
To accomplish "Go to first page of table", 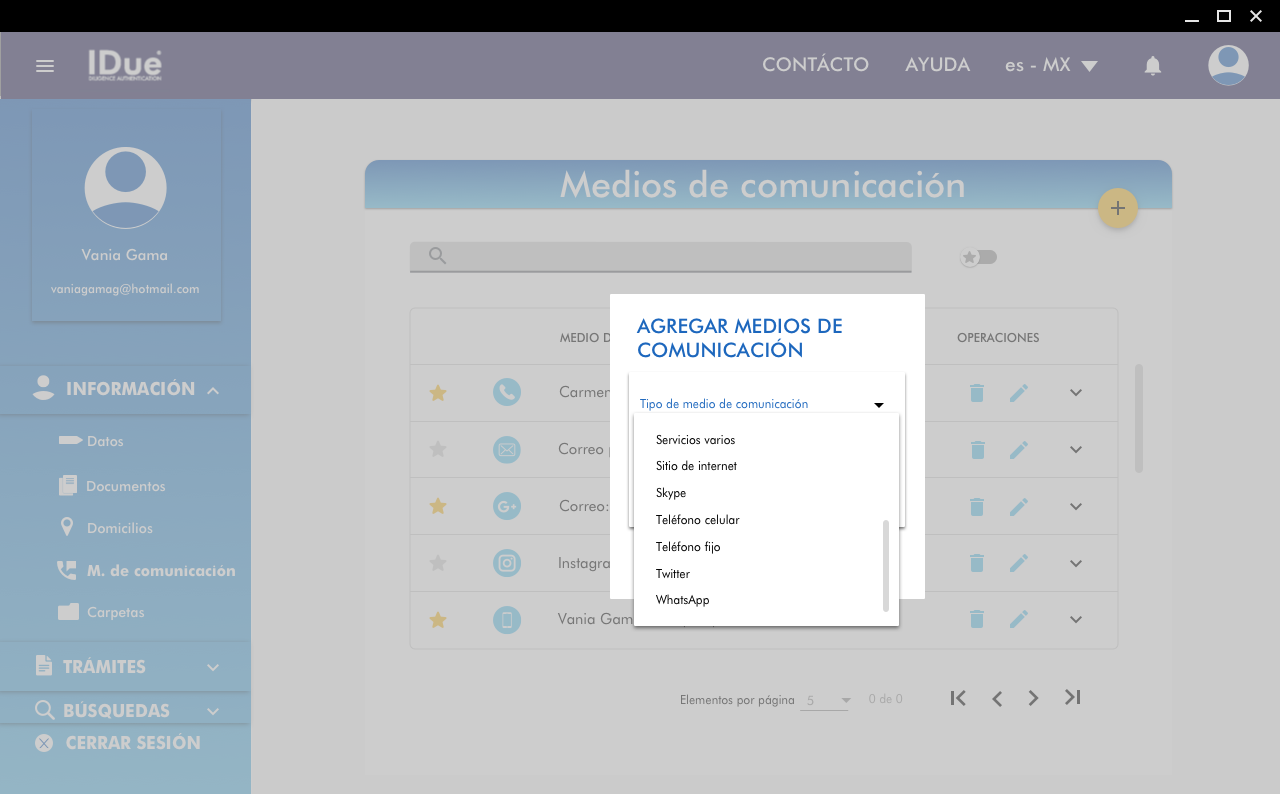I will (x=958, y=698).
